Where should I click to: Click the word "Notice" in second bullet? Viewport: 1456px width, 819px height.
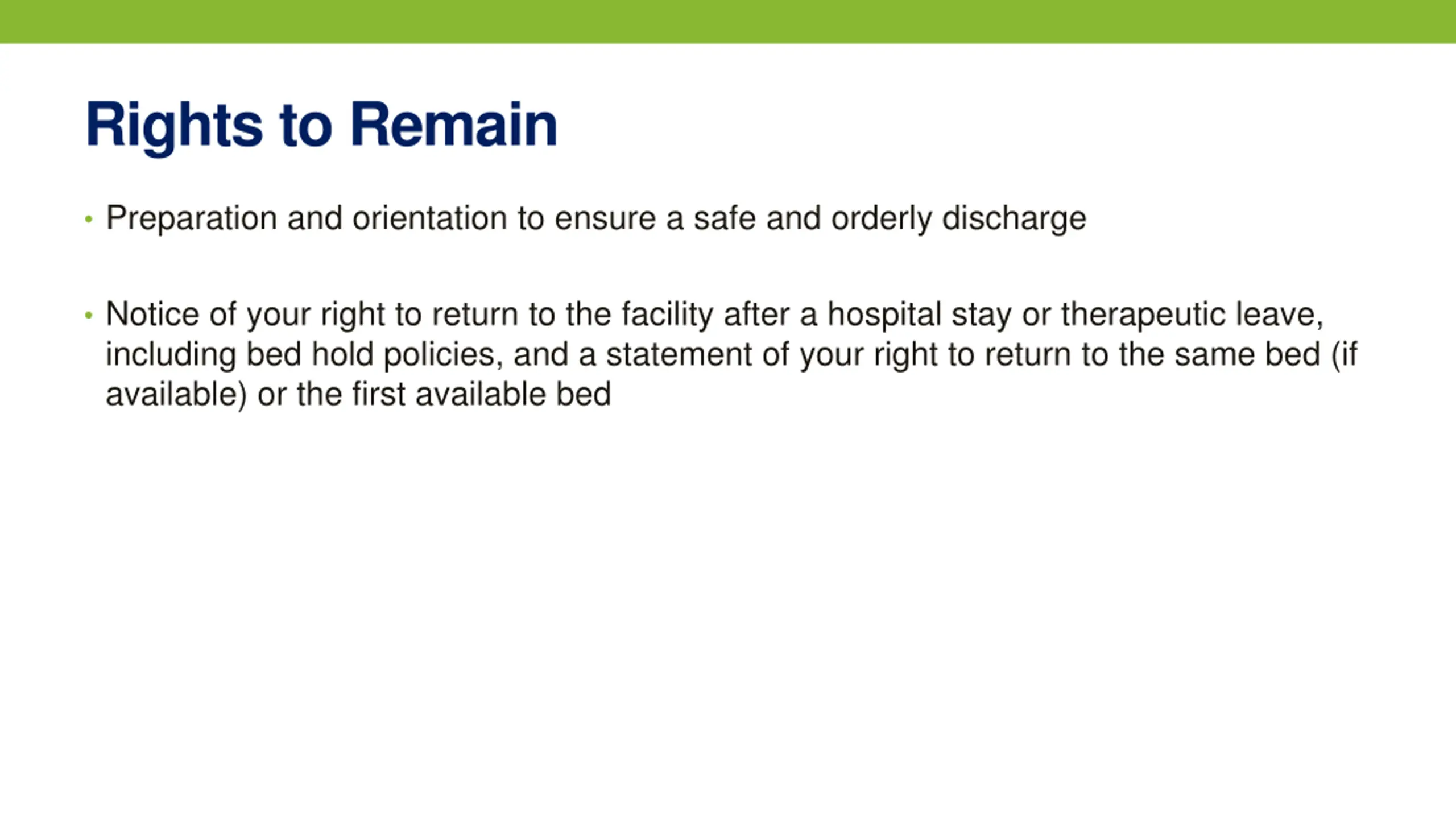152,314
